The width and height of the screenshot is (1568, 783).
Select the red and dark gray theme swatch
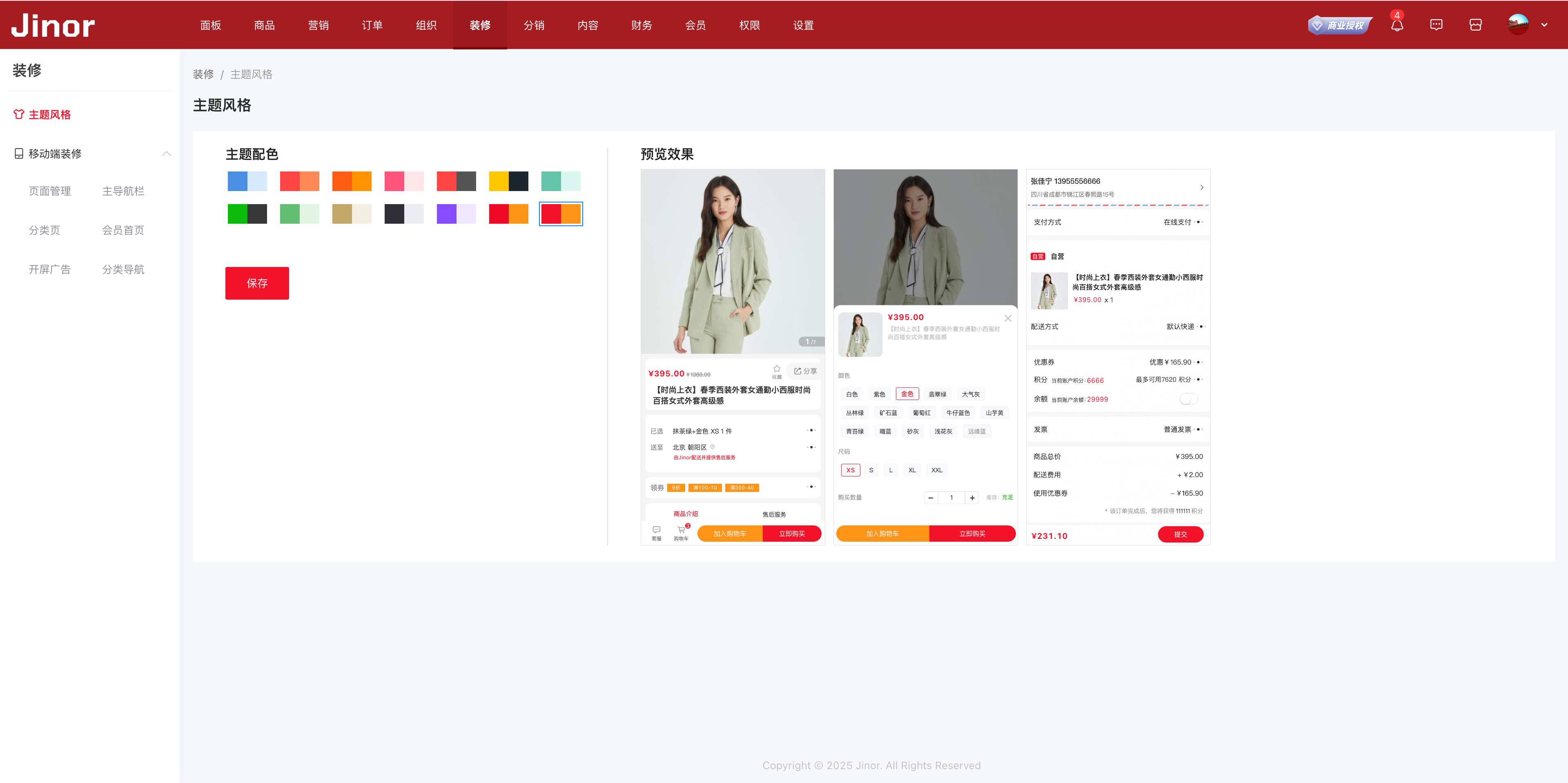tap(457, 181)
